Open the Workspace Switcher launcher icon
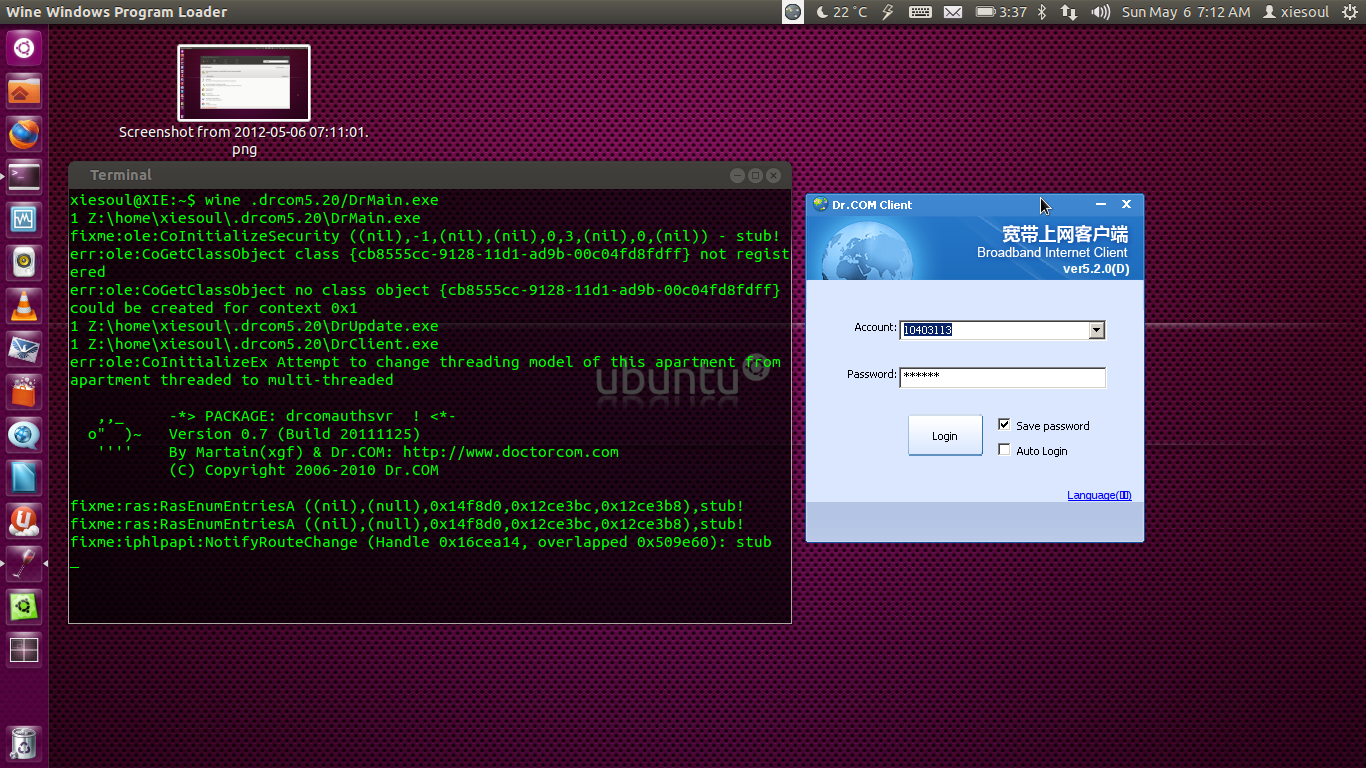This screenshot has height=768, width=1366. click(x=24, y=649)
